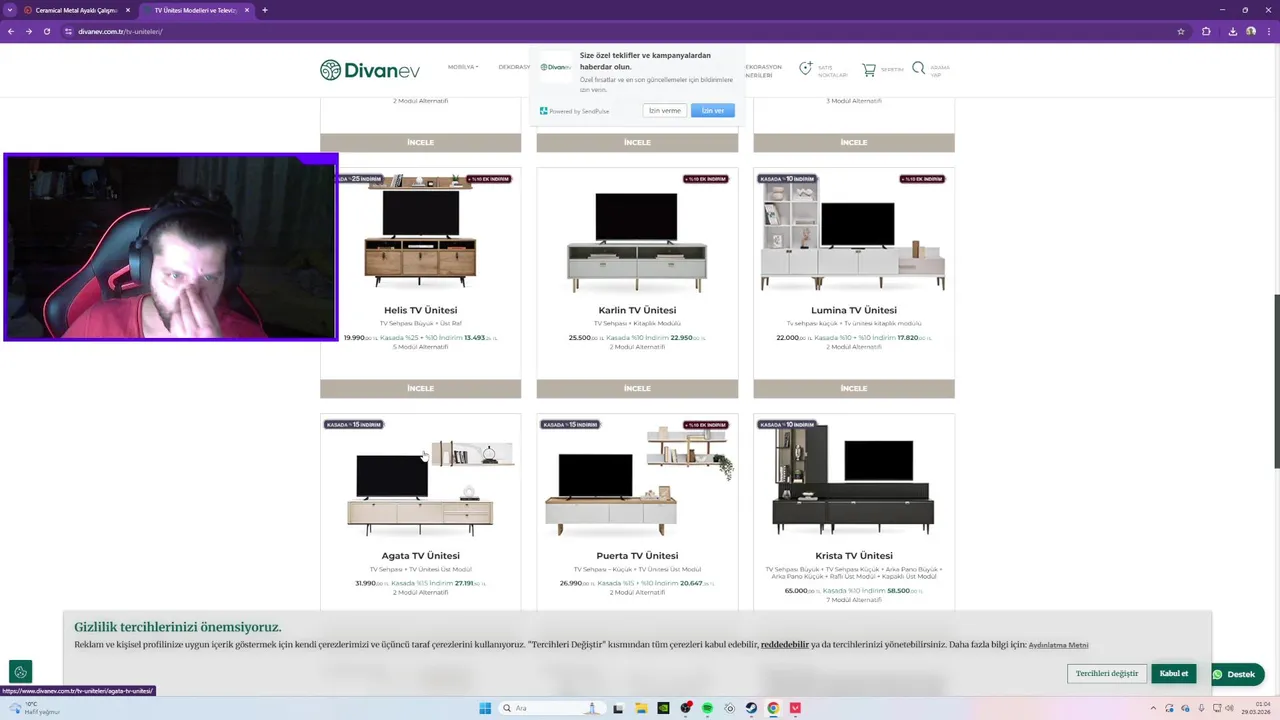Click Krista TV Ünitesi title
This screenshot has width=1280, height=720.
click(854, 556)
